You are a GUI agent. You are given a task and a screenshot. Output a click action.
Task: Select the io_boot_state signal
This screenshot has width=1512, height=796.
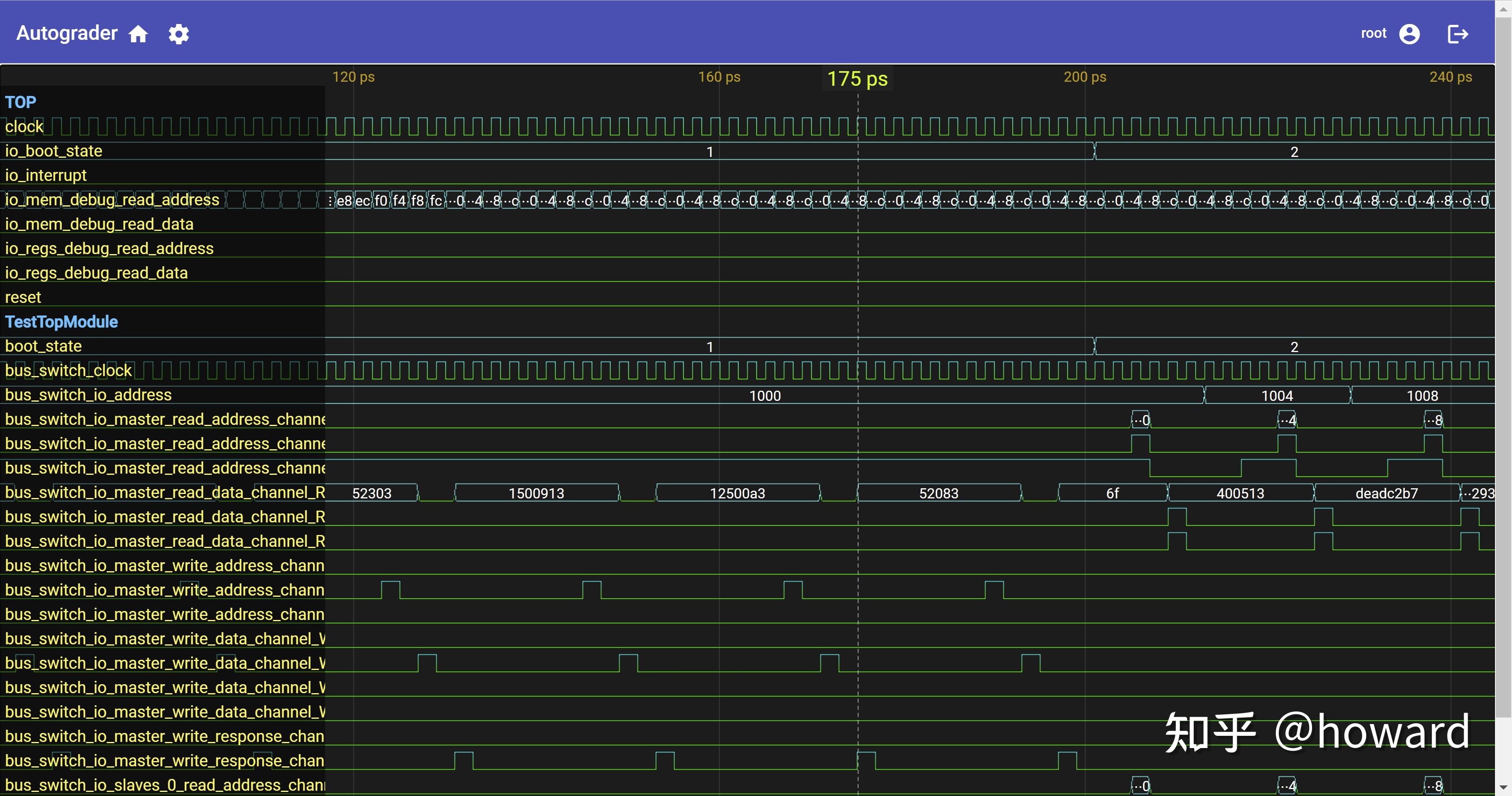(53, 151)
